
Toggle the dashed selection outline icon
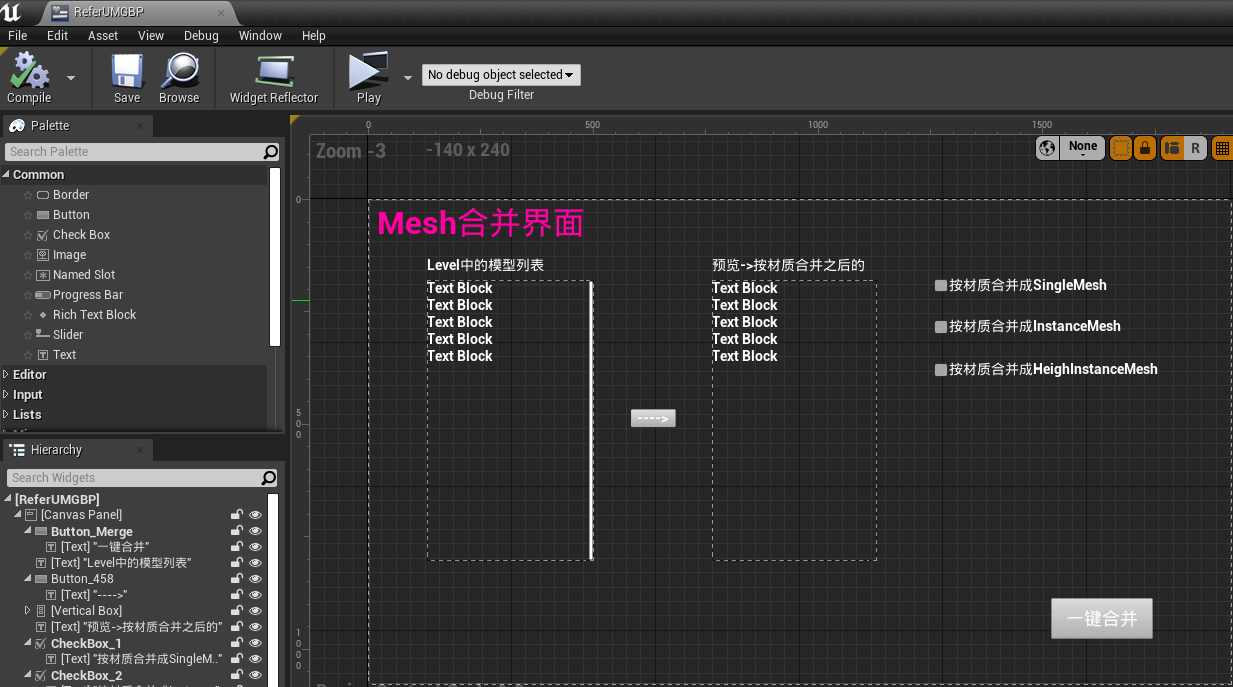[1121, 147]
